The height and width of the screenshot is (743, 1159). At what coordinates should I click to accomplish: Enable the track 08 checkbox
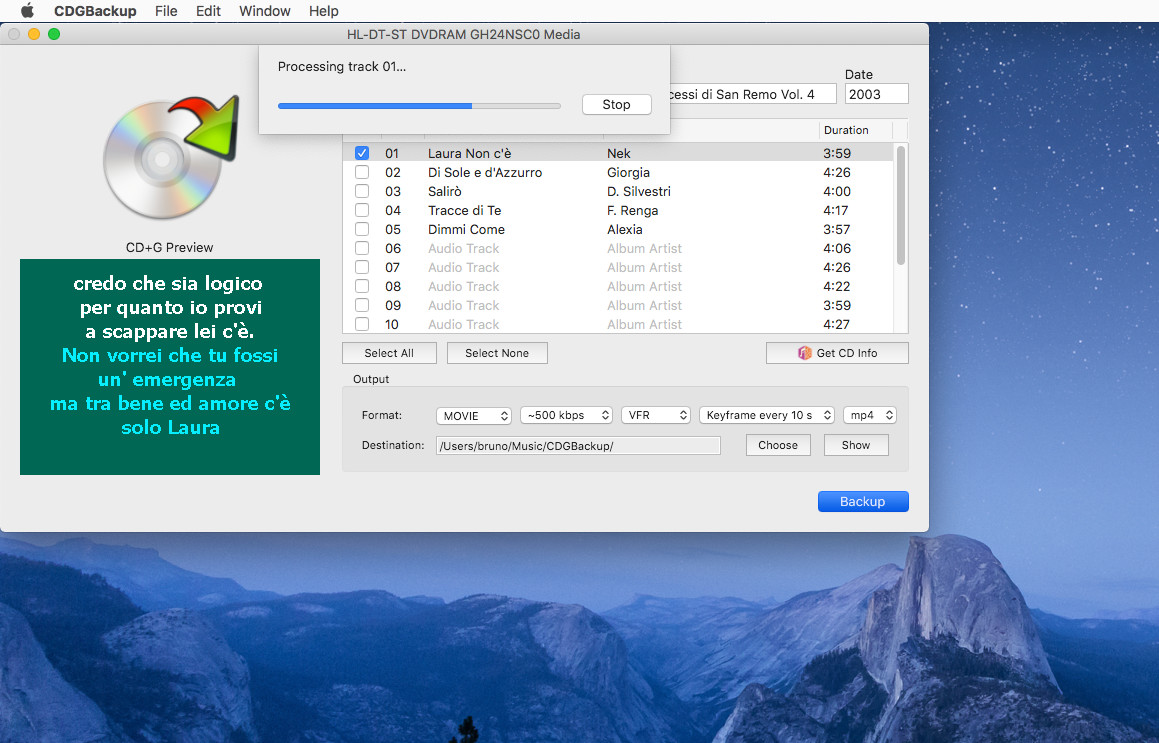point(361,287)
